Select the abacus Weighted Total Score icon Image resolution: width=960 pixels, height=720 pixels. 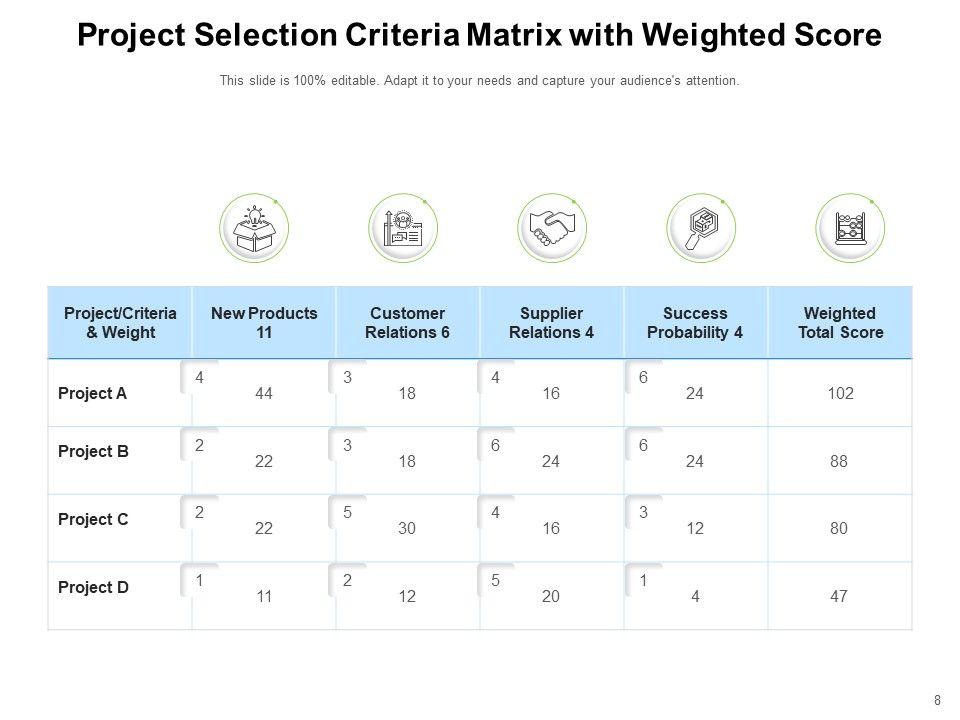pyautogui.click(x=850, y=229)
